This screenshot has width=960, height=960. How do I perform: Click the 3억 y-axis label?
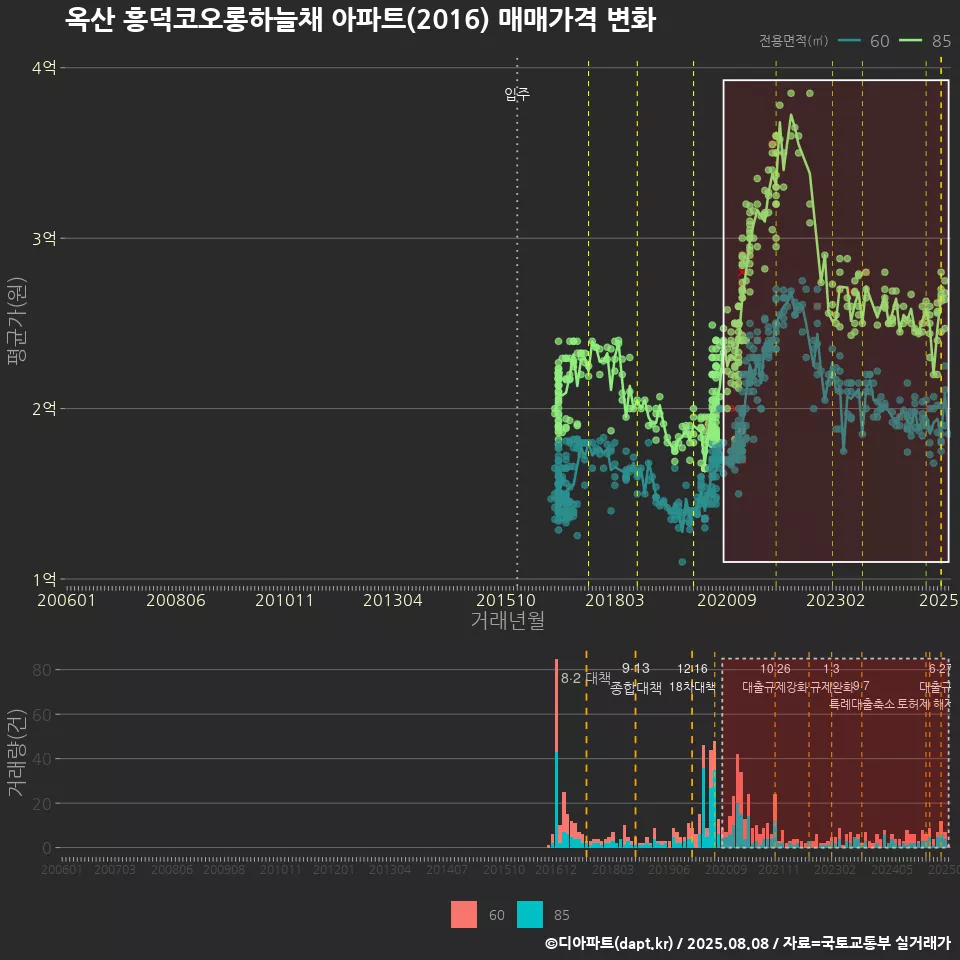(x=44, y=238)
